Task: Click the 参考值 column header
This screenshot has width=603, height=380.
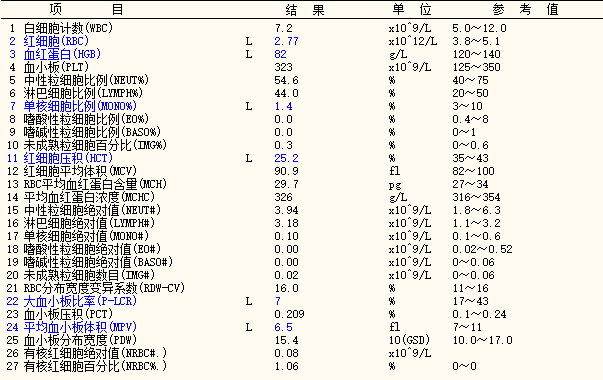Action: [525, 9]
